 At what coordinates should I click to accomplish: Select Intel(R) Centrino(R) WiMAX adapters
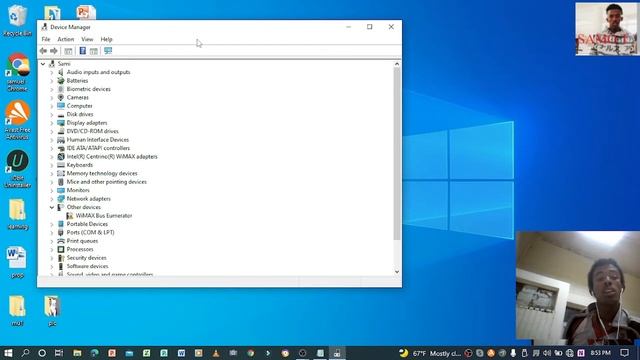[112, 156]
